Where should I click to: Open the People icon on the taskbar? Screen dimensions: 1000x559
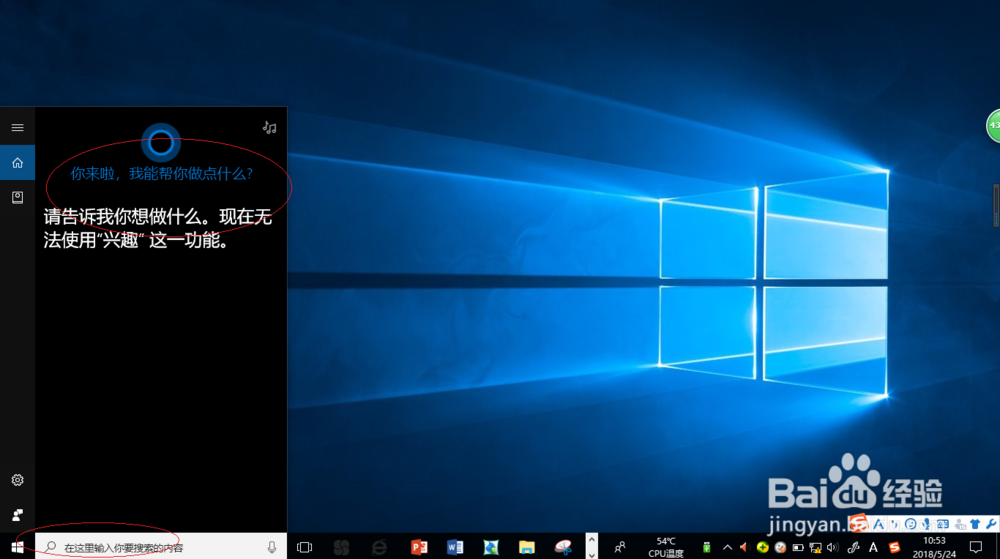tap(620, 547)
